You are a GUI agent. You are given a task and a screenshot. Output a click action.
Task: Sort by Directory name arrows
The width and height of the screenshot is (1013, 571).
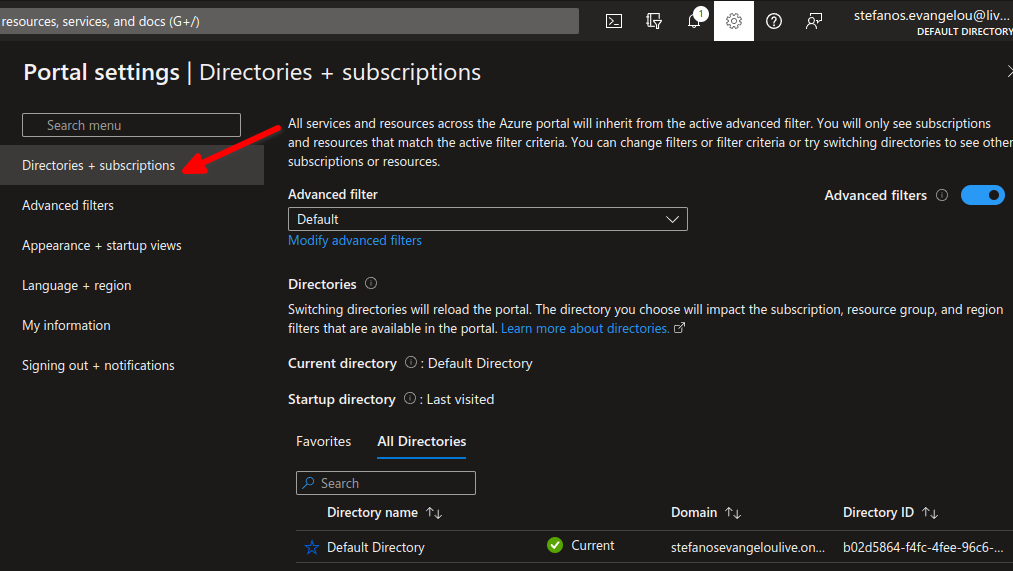434,513
